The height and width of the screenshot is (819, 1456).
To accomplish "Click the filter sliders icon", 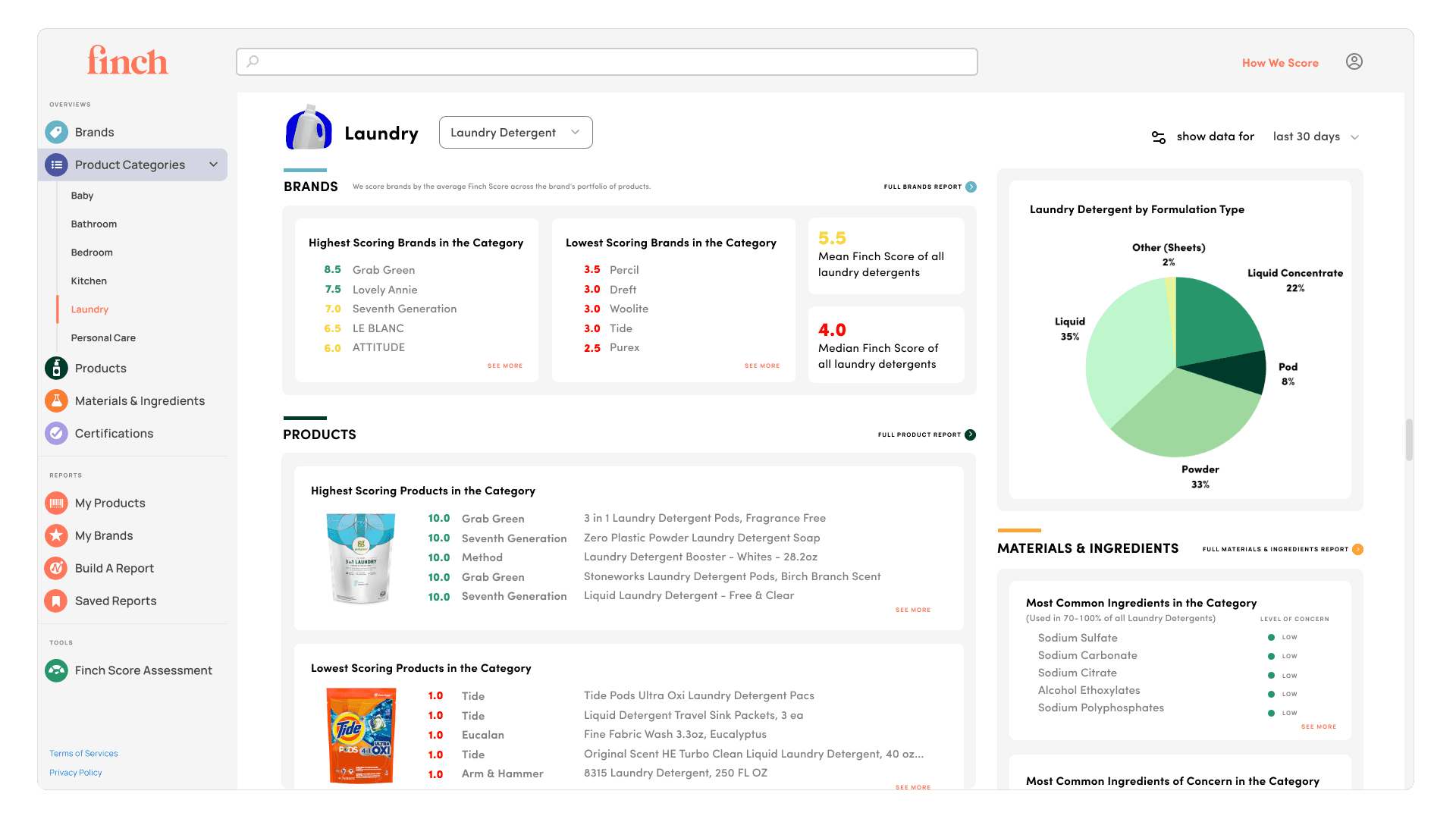I will [1159, 137].
